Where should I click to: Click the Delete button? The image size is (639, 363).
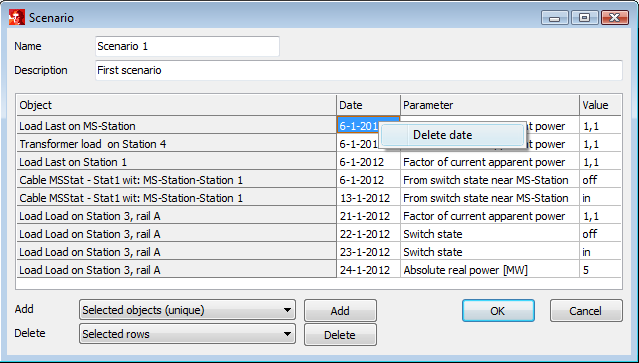tap(340, 335)
